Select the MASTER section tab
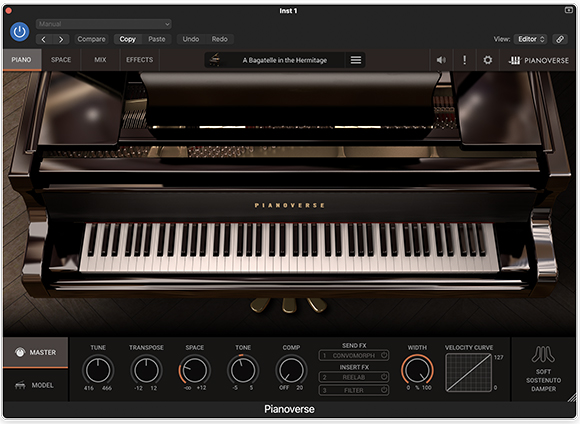Image resolution: width=580 pixels, height=424 pixels. (x=36, y=353)
